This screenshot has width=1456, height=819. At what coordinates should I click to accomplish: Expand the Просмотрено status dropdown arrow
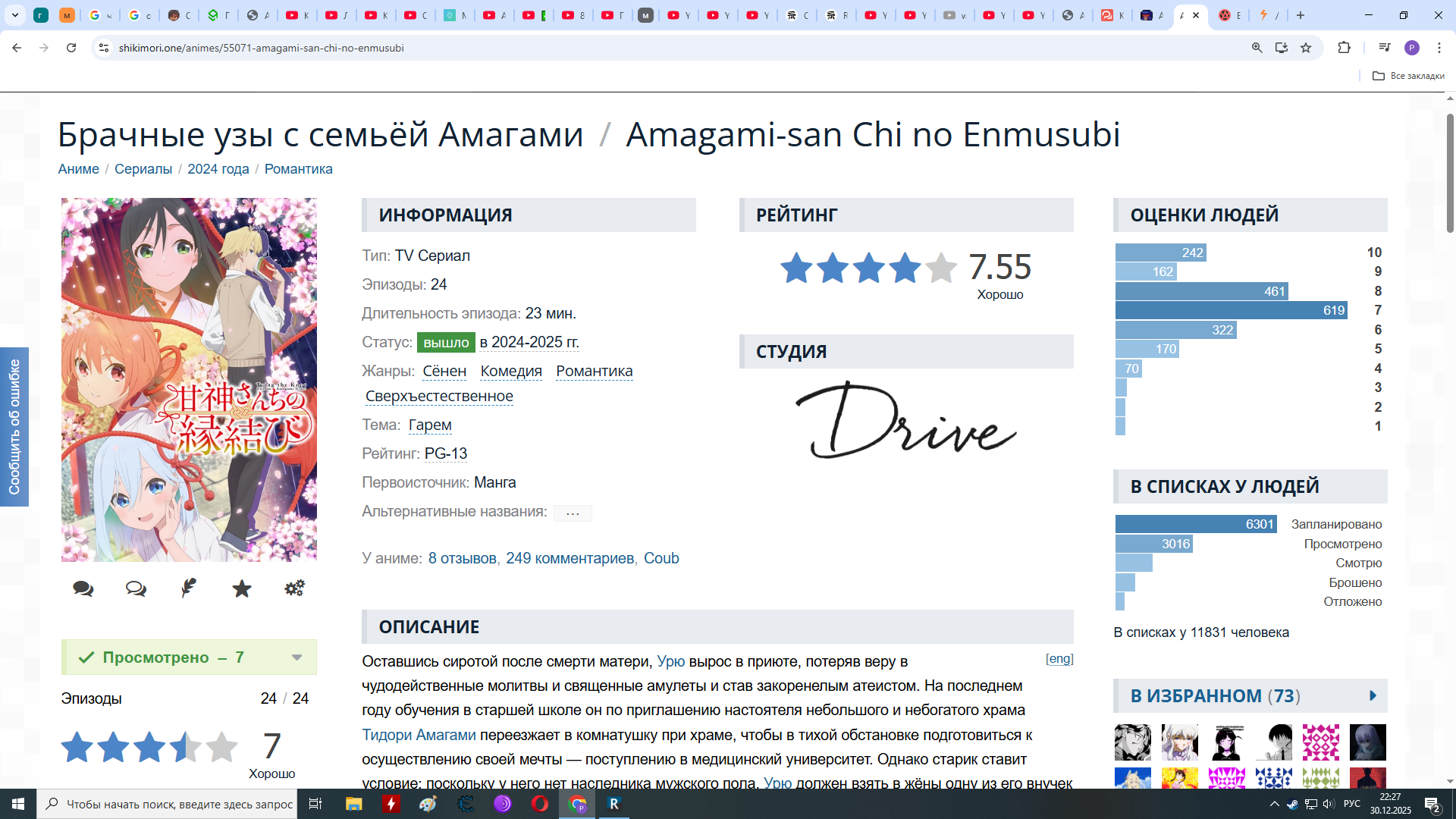click(297, 657)
